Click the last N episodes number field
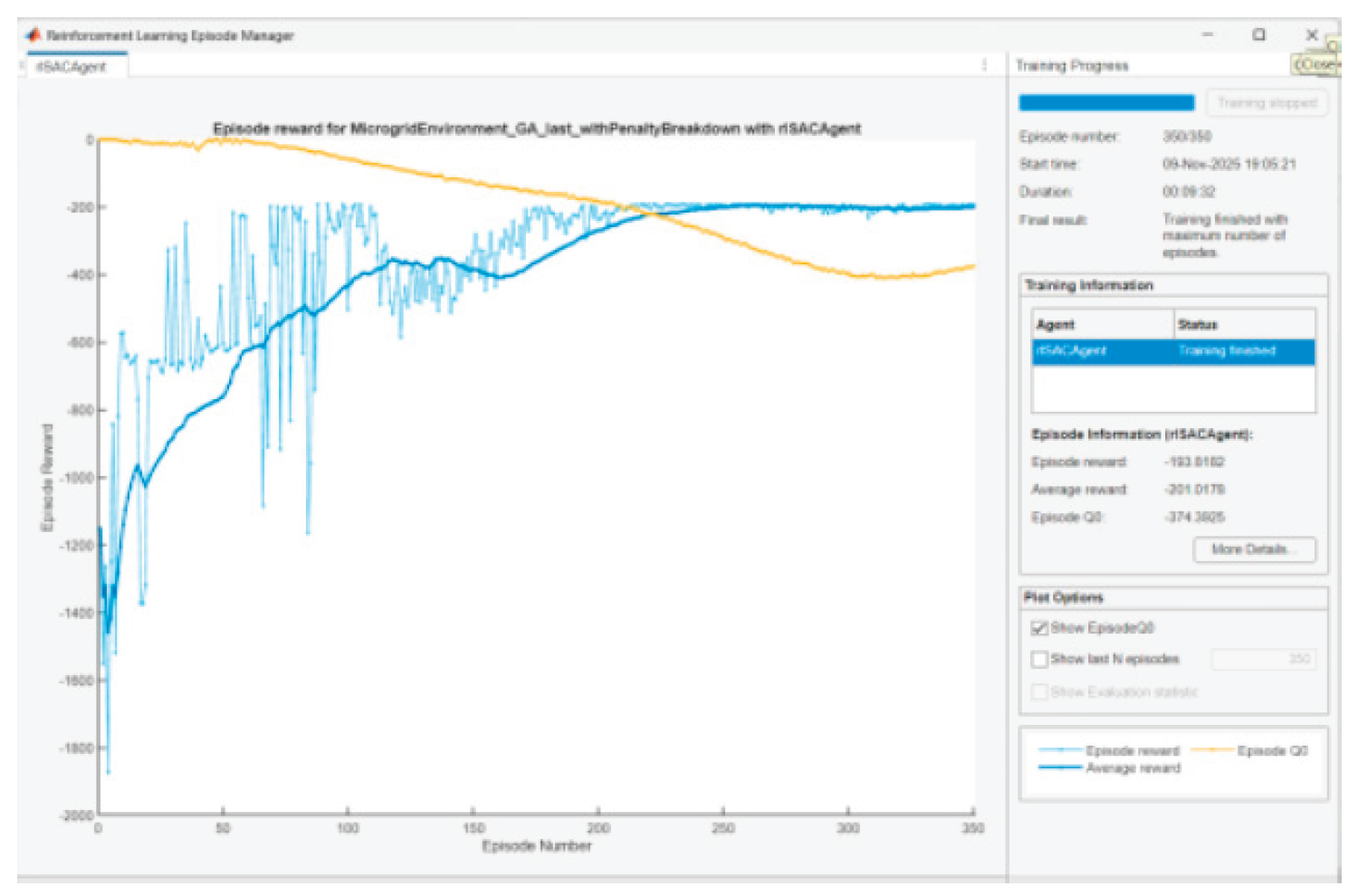 coord(1263,659)
